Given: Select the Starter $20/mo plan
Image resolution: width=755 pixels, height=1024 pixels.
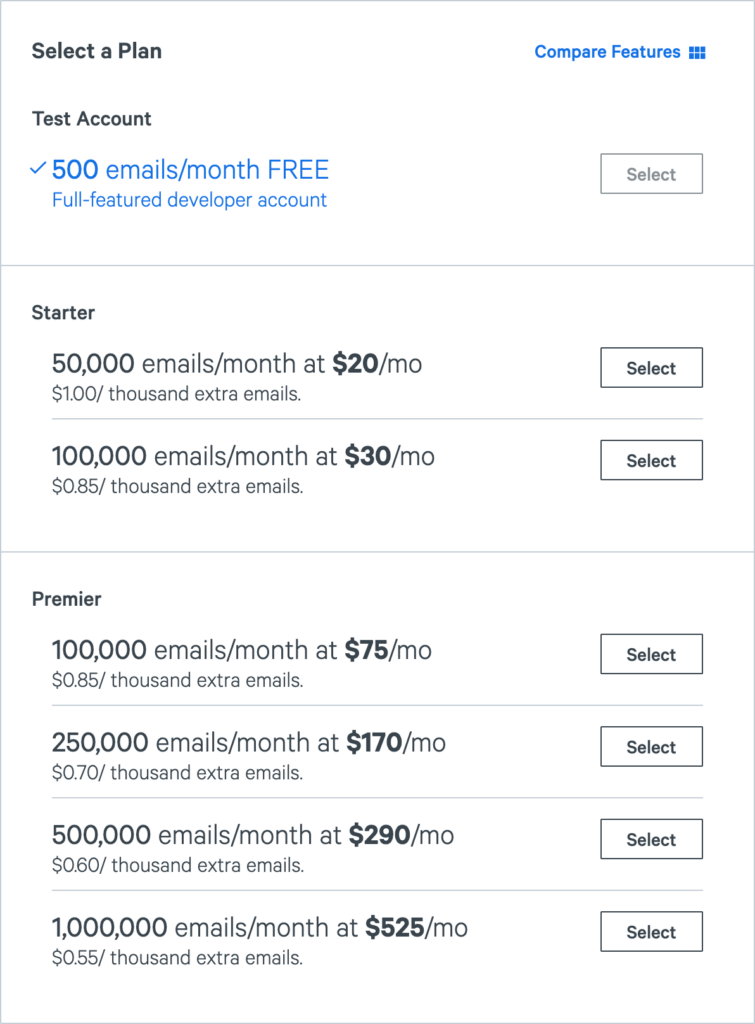Looking at the screenshot, I should coord(651,368).
